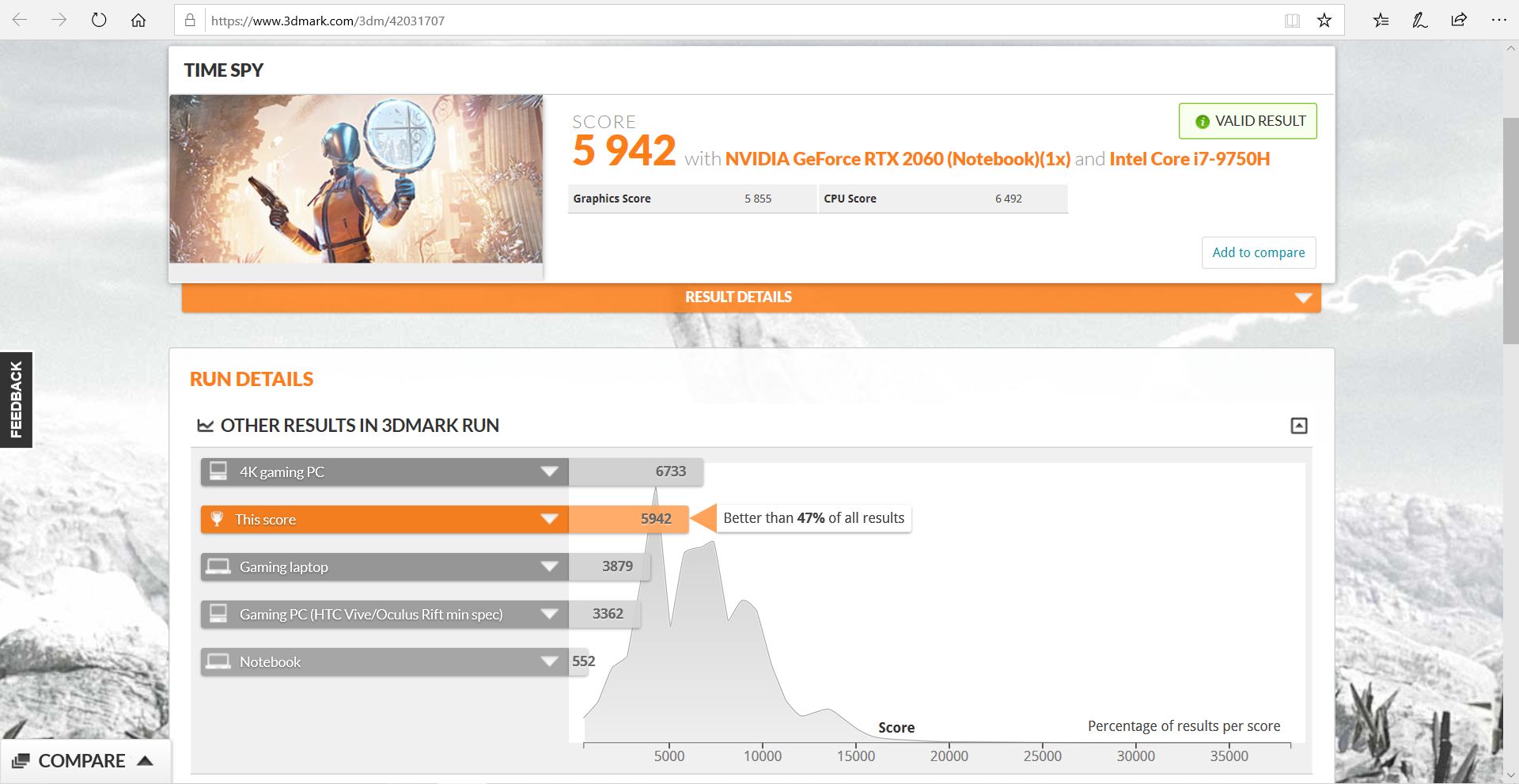Click the Time Spy benchmark thumbnail
The image size is (1519, 784).
356,179
